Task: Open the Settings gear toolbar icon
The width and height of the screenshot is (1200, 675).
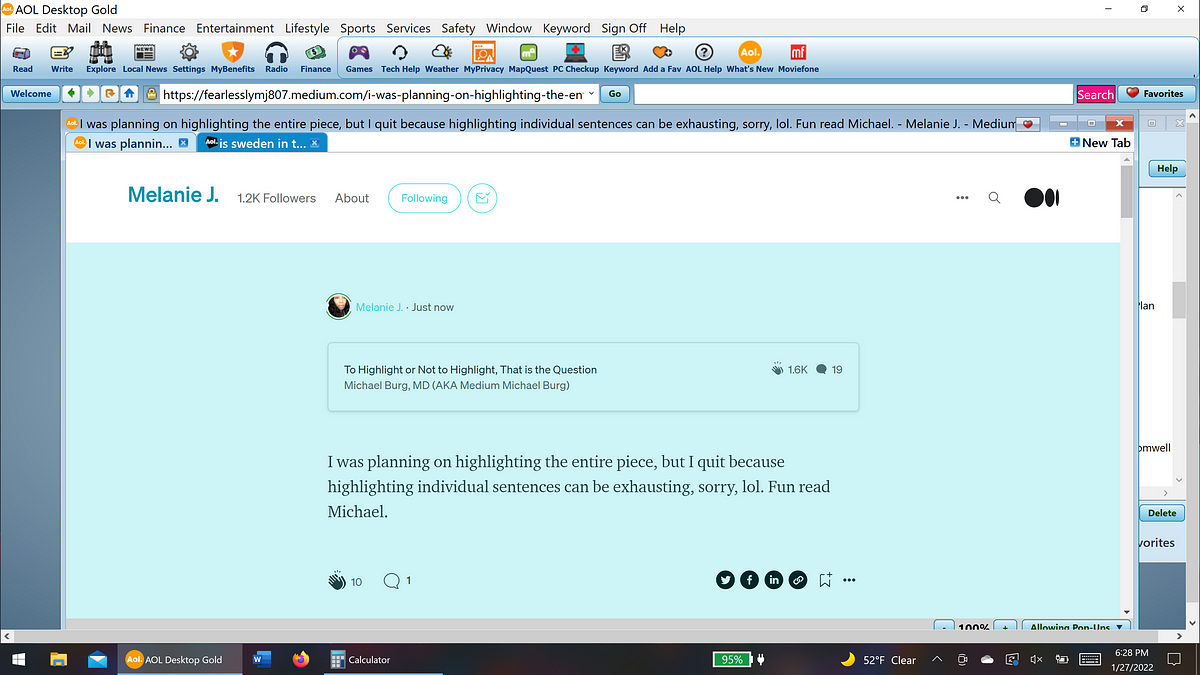Action: click(x=188, y=57)
